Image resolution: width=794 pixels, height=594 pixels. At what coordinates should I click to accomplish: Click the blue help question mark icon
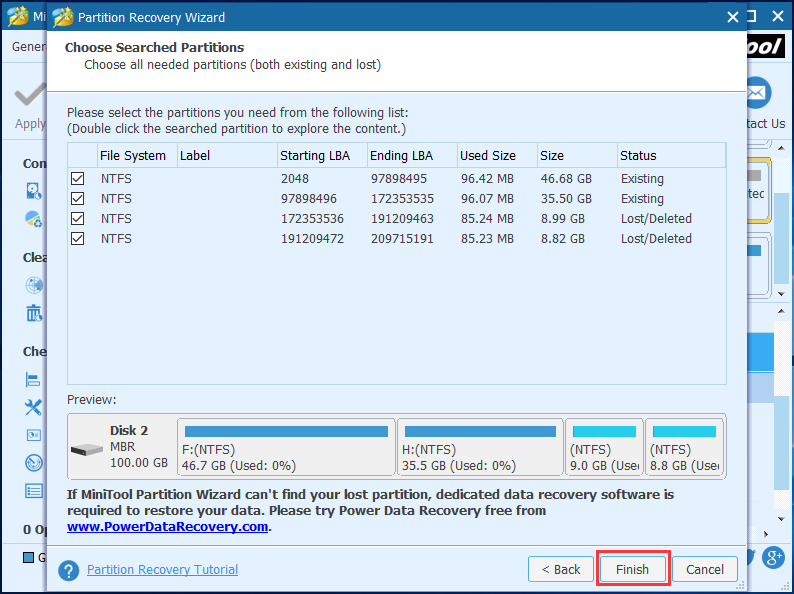pyautogui.click(x=68, y=571)
